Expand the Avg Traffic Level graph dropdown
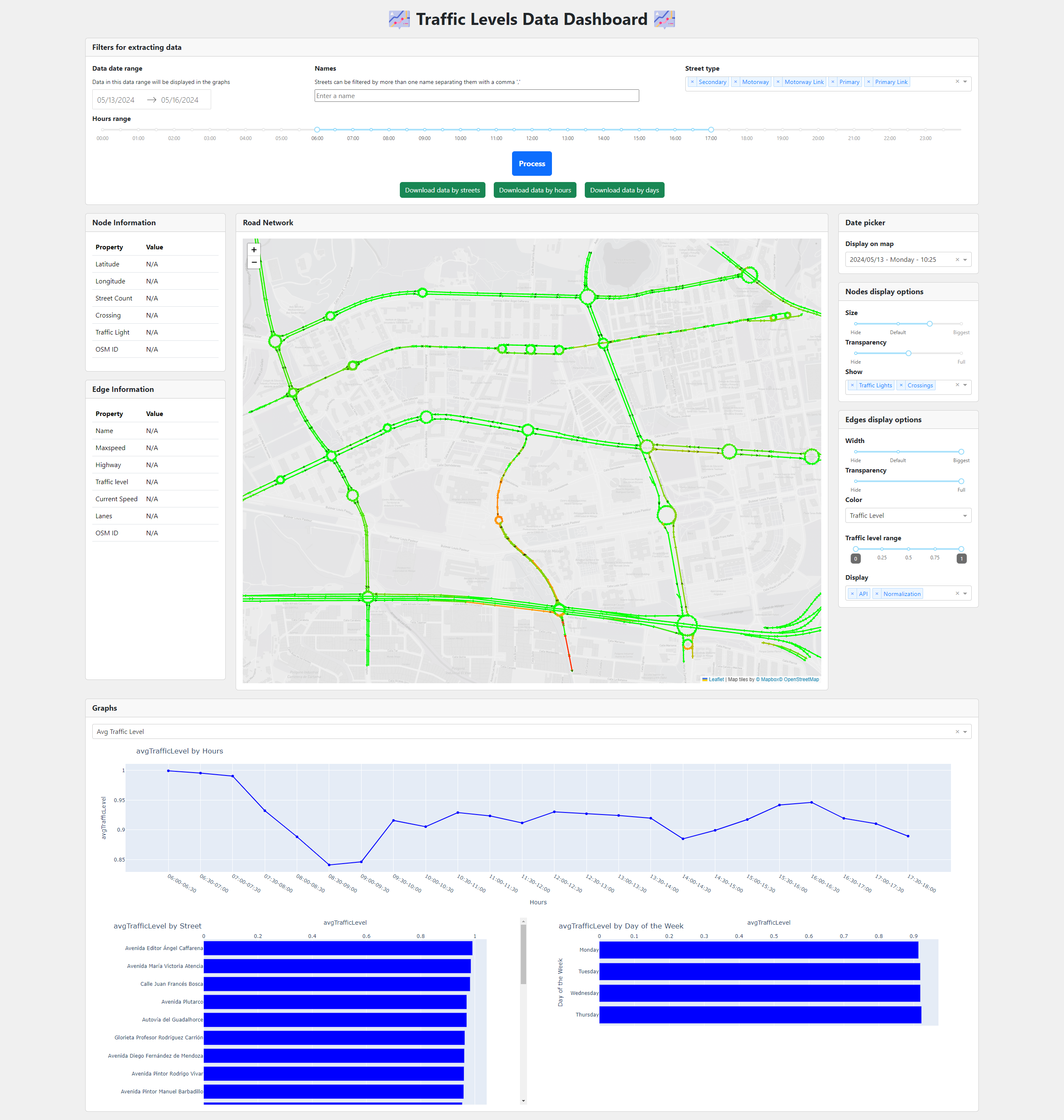 tap(965, 732)
